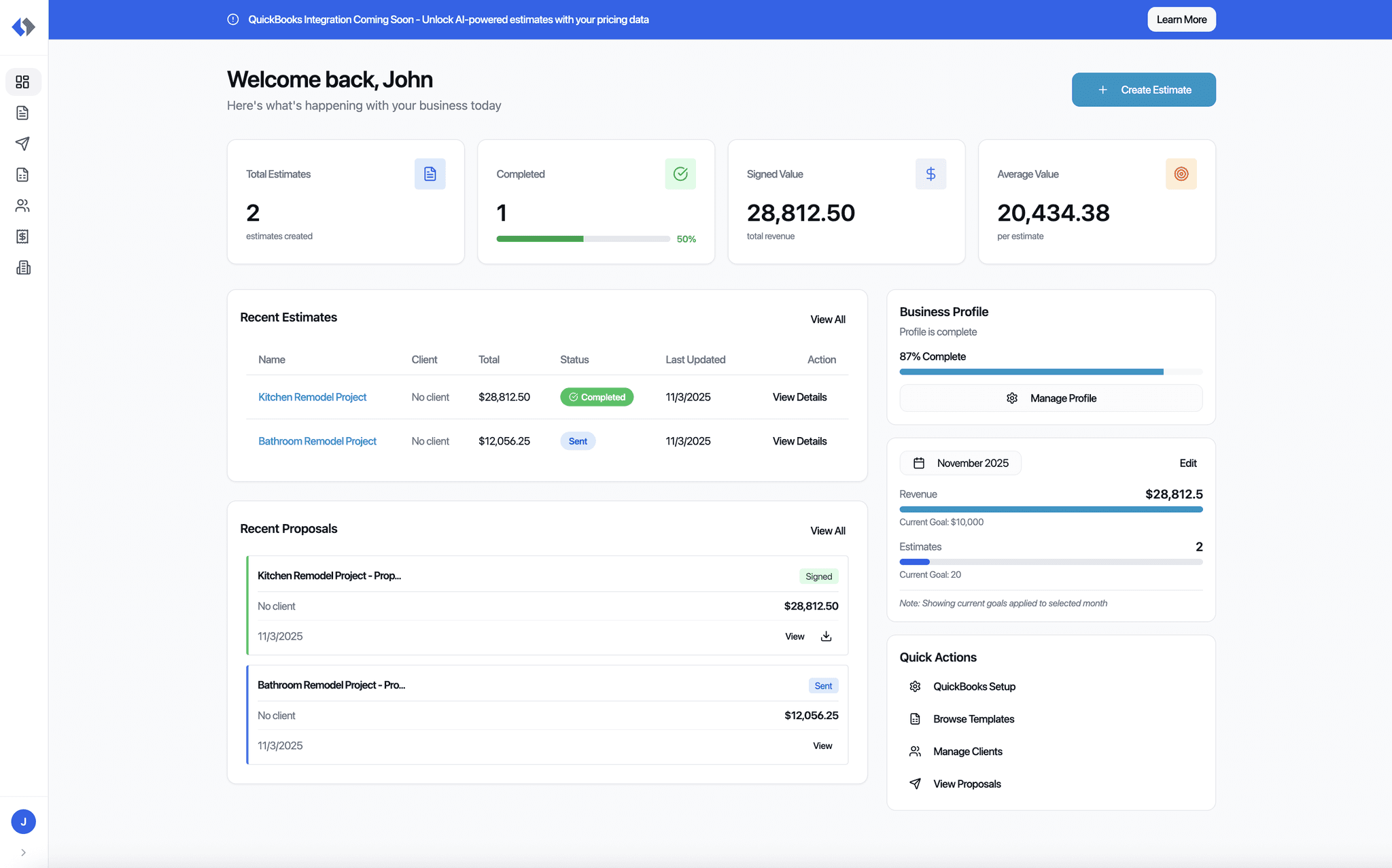Image resolution: width=1392 pixels, height=868 pixels.
Task: Click the Completed checkmark icon
Action: 680,174
